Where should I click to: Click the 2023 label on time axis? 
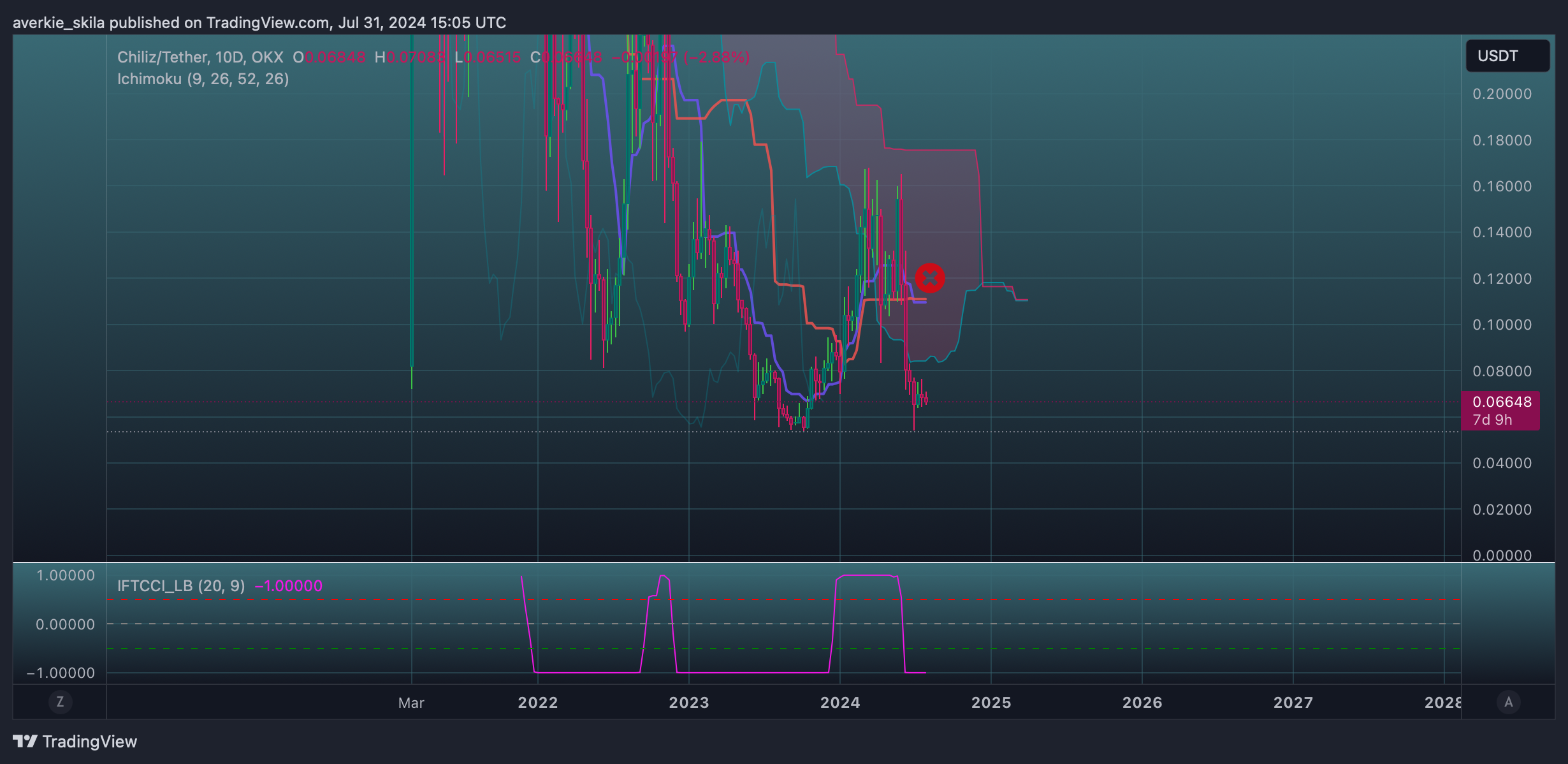tap(689, 703)
